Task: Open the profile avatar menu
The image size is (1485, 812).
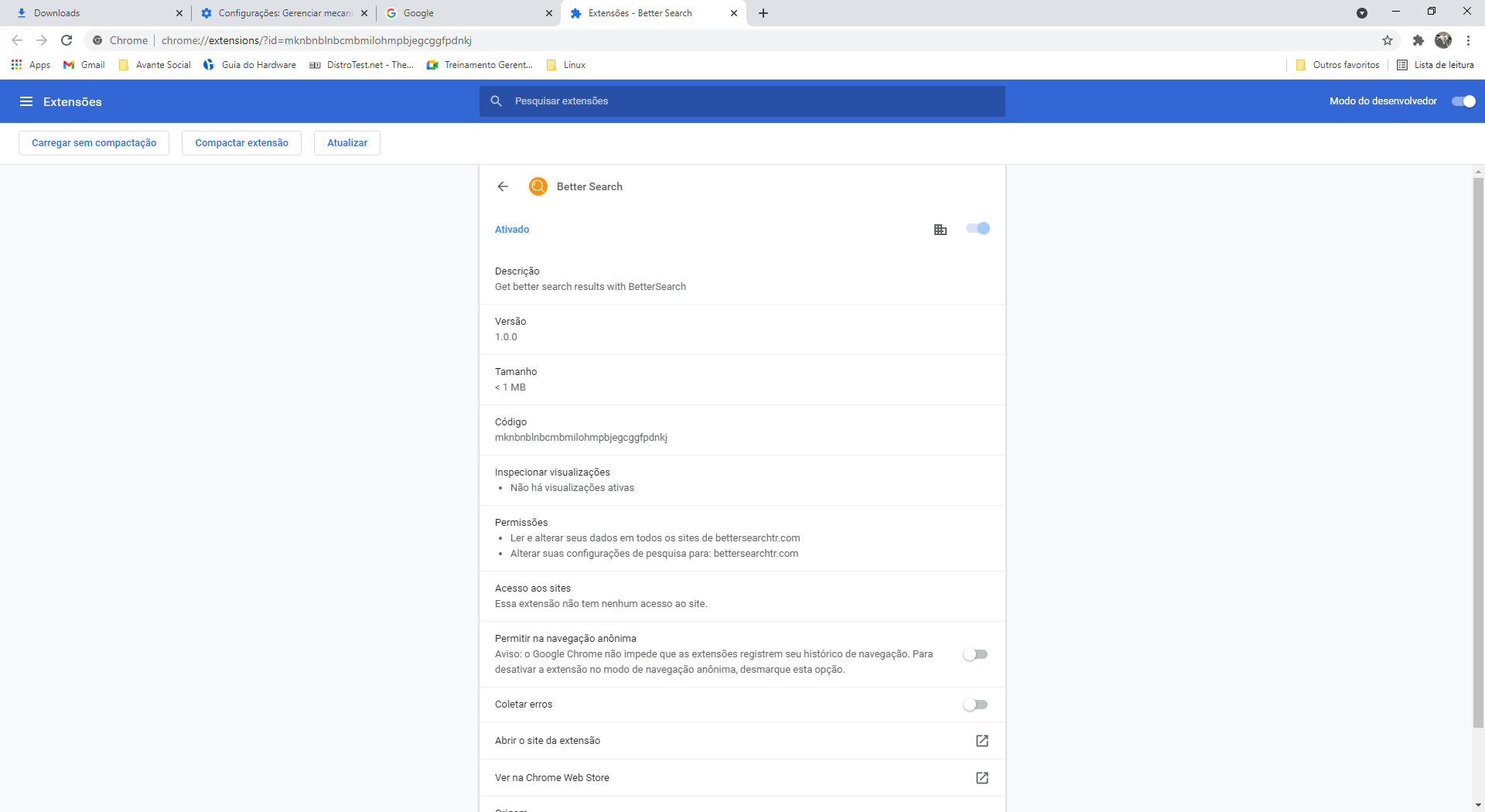Action: point(1443,40)
